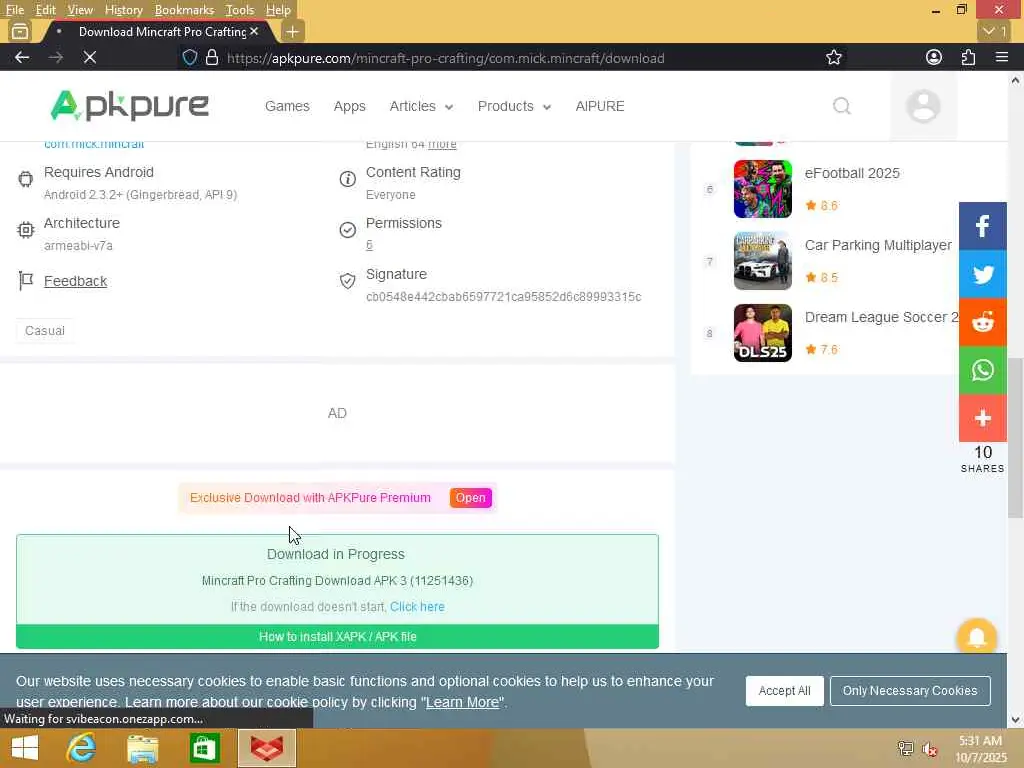Viewport: 1024px width, 768px height.
Task: Open the History menu
Action: point(123,10)
